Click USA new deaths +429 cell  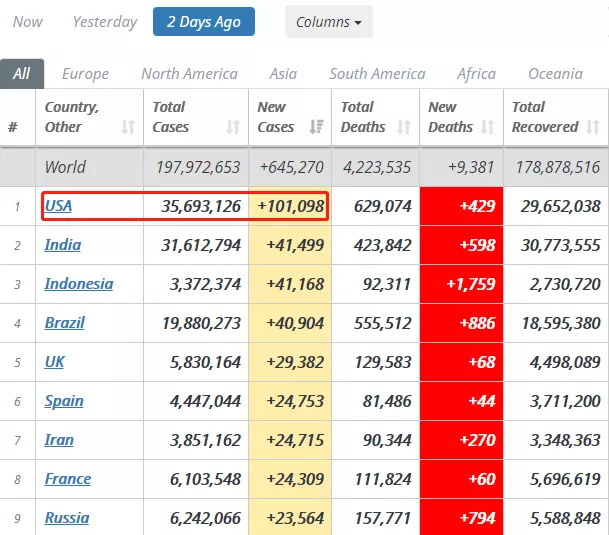(x=461, y=206)
